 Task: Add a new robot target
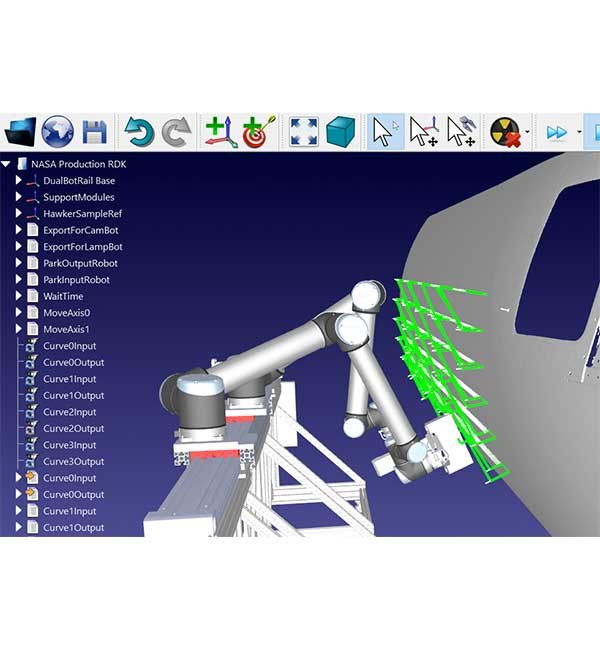coord(258,131)
